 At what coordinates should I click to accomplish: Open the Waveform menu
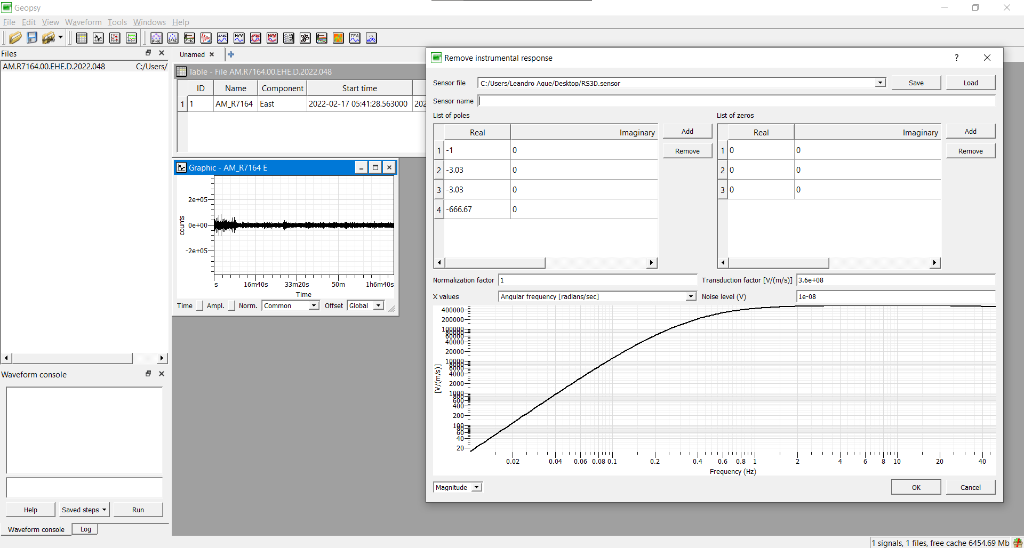(x=83, y=22)
